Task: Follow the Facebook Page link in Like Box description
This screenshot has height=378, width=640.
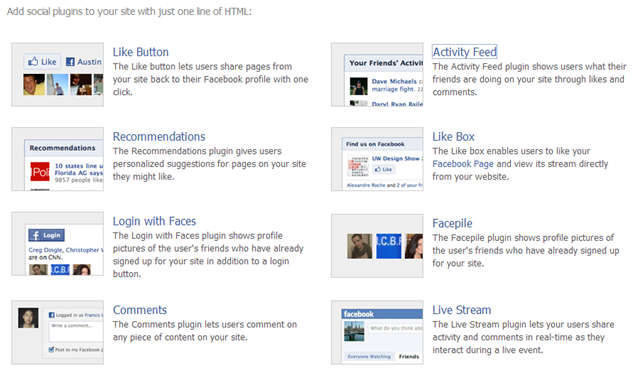Action: (x=463, y=164)
